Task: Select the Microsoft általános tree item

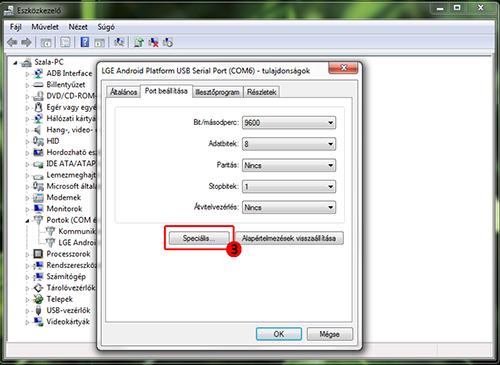Action: point(71,186)
